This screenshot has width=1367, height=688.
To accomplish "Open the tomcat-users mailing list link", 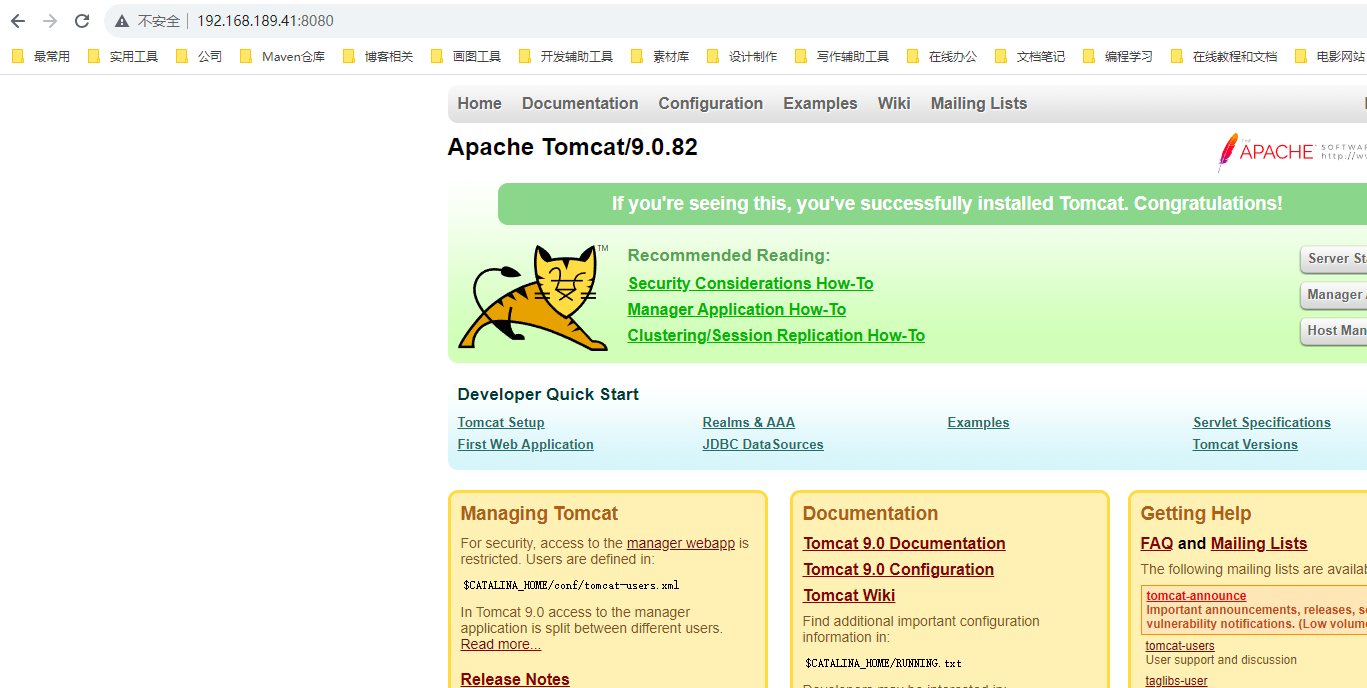I will (1180, 646).
